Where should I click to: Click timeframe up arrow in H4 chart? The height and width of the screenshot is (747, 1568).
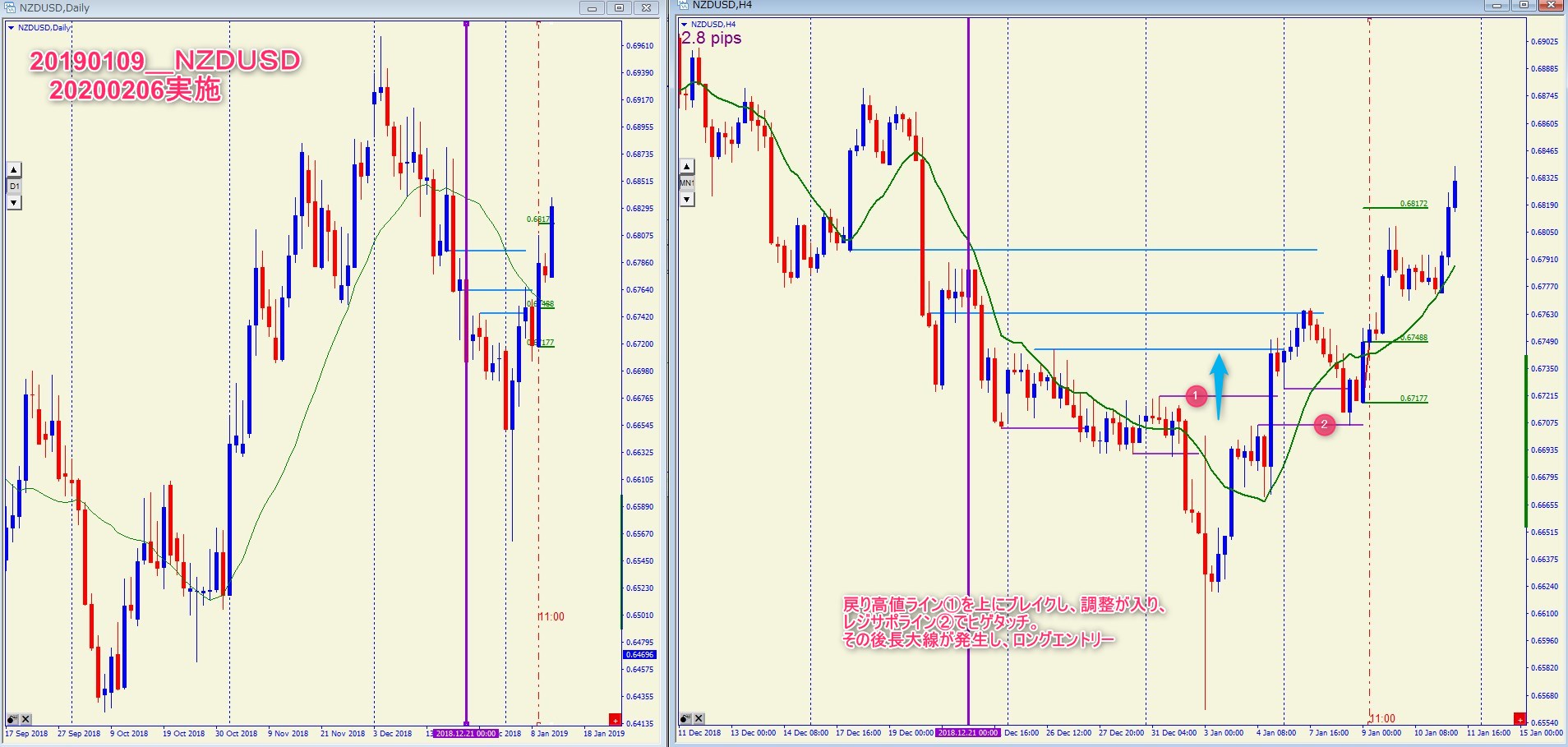(x=688, y=167)
